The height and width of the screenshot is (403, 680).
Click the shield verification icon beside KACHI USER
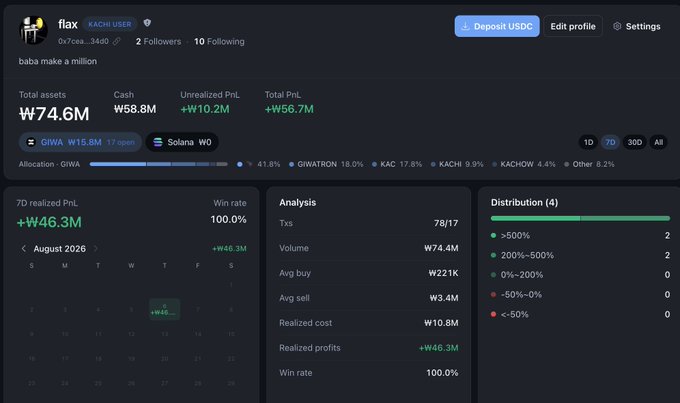coord(147,23)
